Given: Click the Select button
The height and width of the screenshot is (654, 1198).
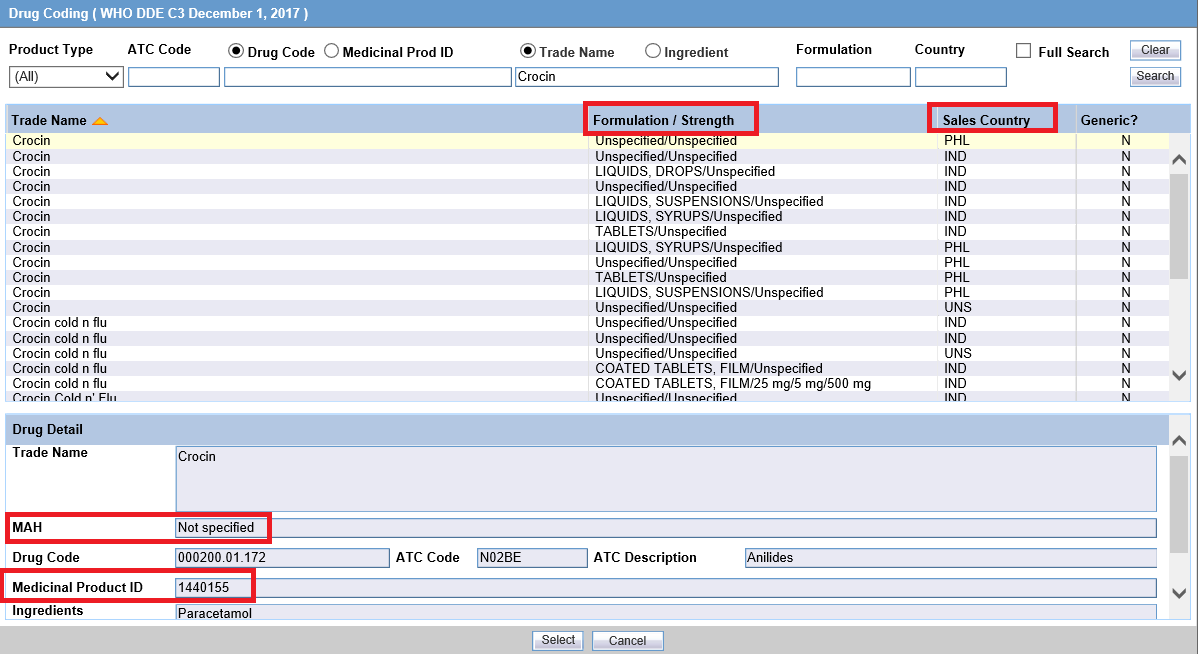Looking at the screenshot, I should 558,640.
